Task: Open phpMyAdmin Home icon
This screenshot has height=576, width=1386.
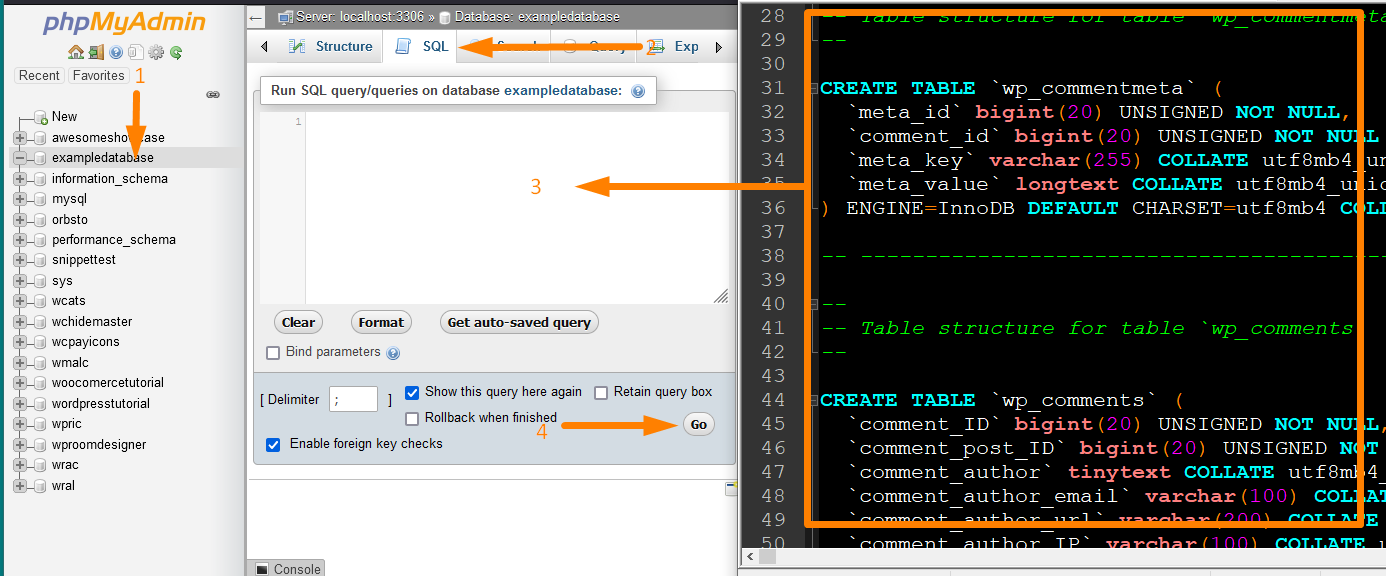Action: coord(76,52)
